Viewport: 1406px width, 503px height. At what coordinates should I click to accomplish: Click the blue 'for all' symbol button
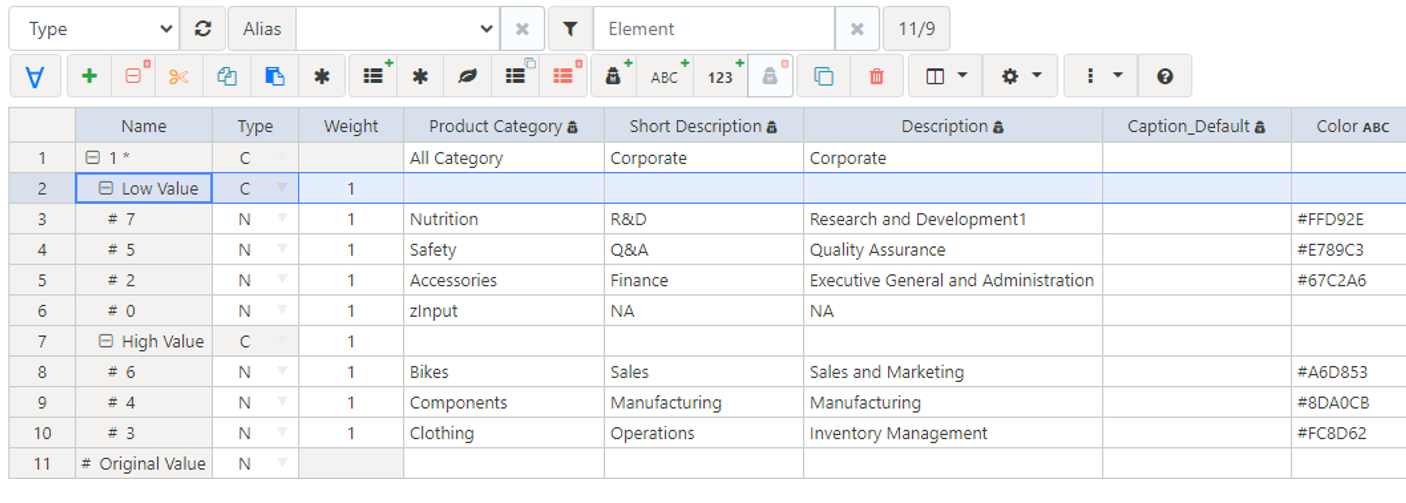pyautogui.click(x=35, y=76)
